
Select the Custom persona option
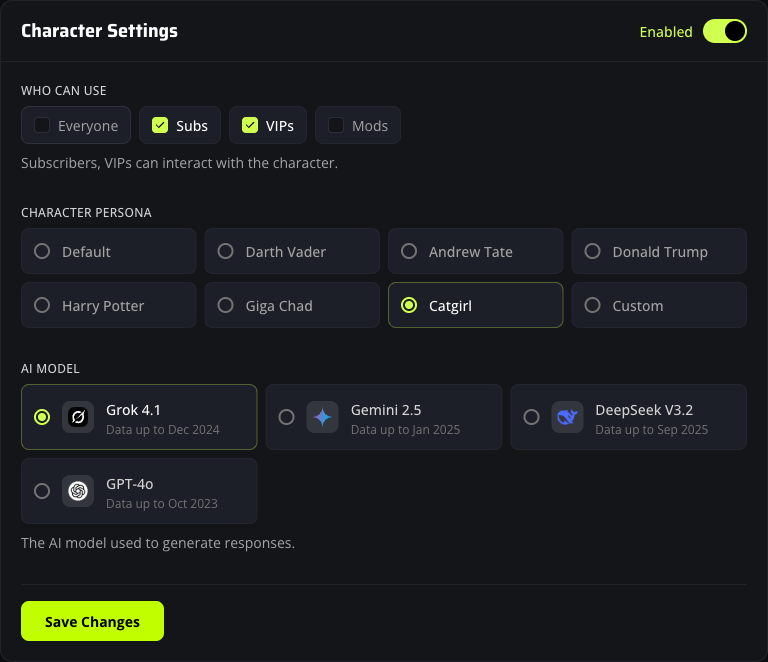coord(659,305)
